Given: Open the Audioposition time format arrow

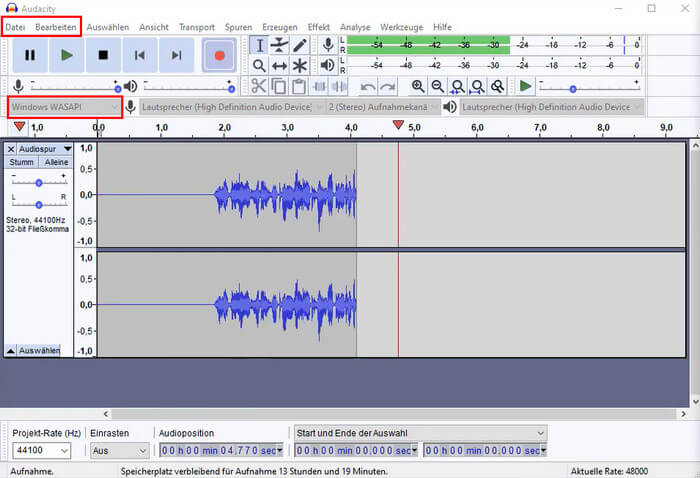Looking at the screenshot, I should tap(280, 450).
